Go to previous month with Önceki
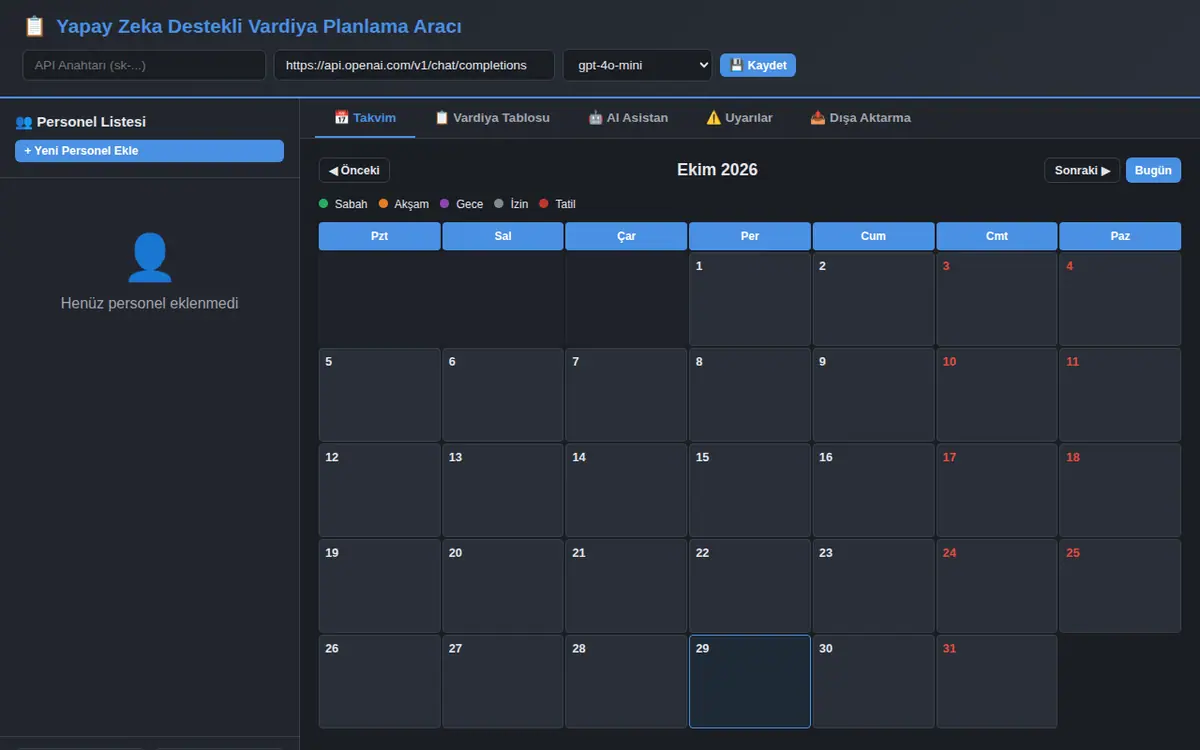1200x750 pixels. point(354,170)
